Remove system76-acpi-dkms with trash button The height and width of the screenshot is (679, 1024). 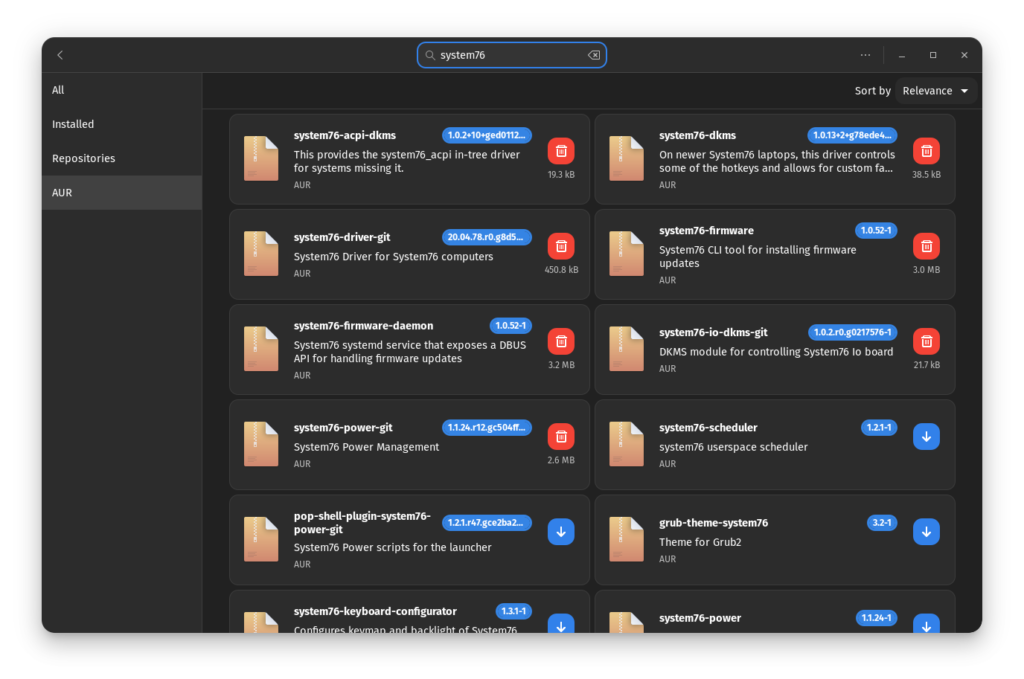(561, 151)
